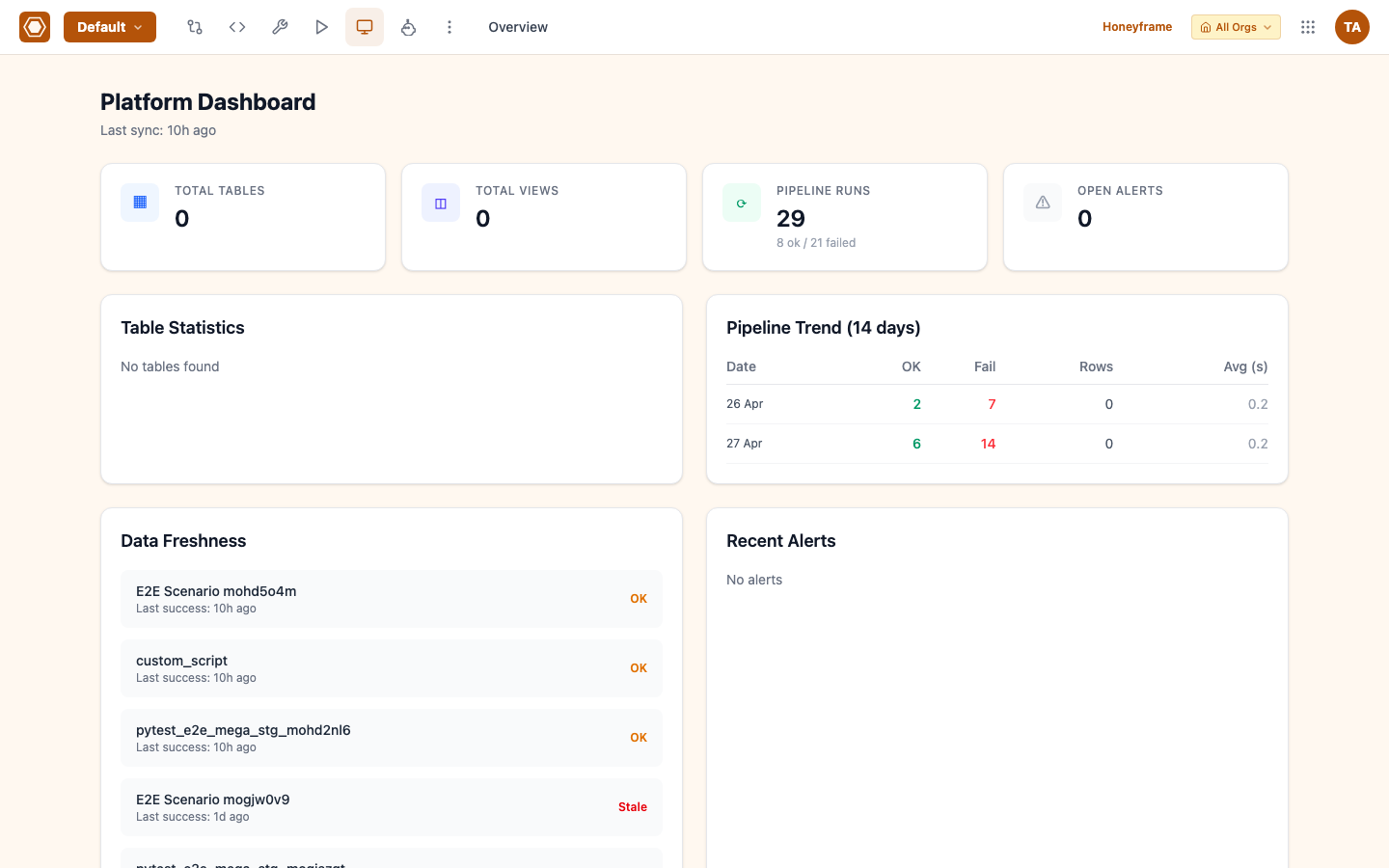
Task: Click the Pipeline Trend (14 days) heading
Action: pos(824,328)
